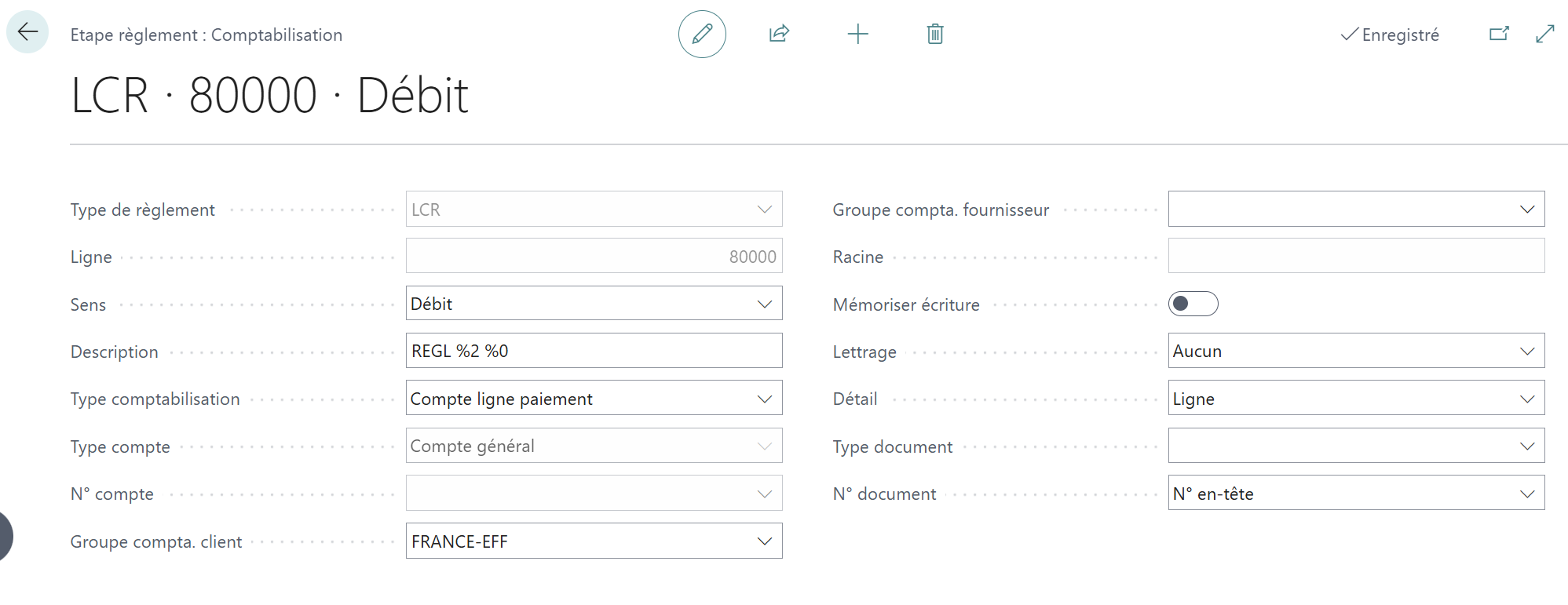The height and width of the screenshot is (605, 1568).
Task: Expand the Type document dropdown
Action: [x=1355, y=446]
